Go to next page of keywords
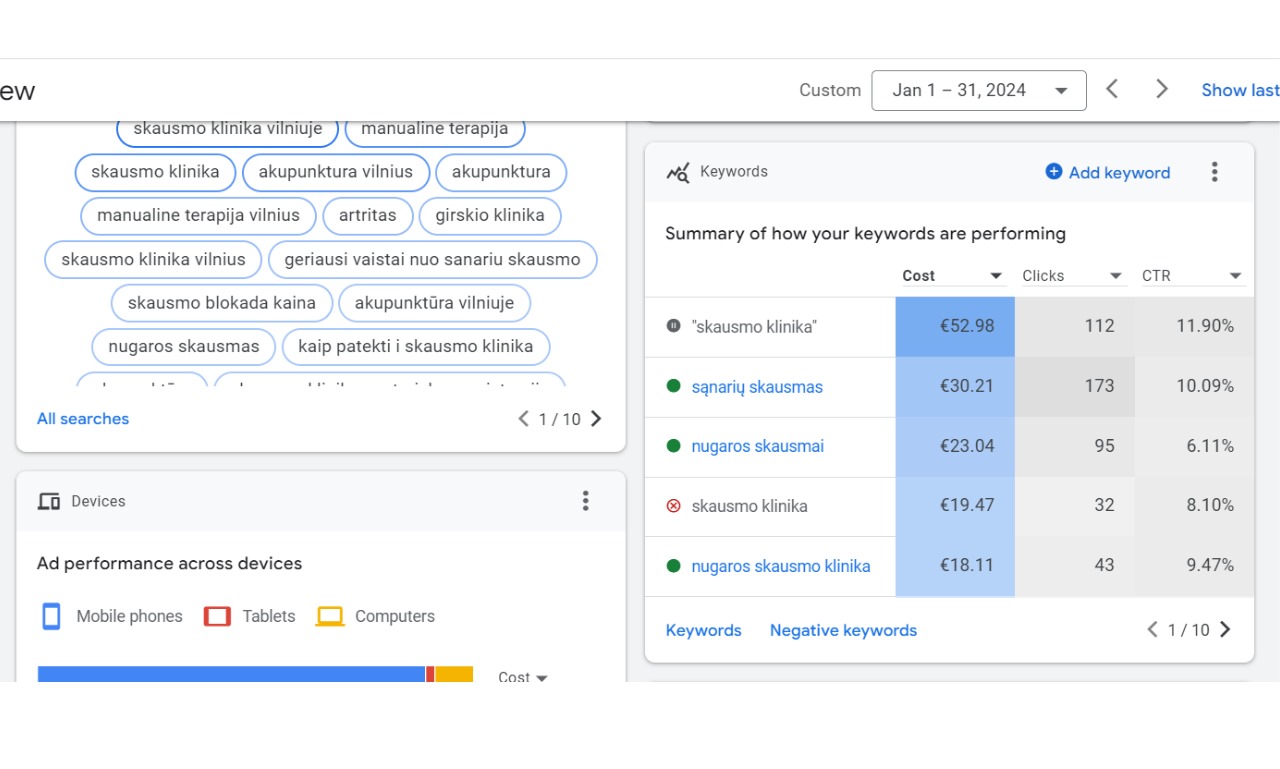 (x=1225, y=630)
